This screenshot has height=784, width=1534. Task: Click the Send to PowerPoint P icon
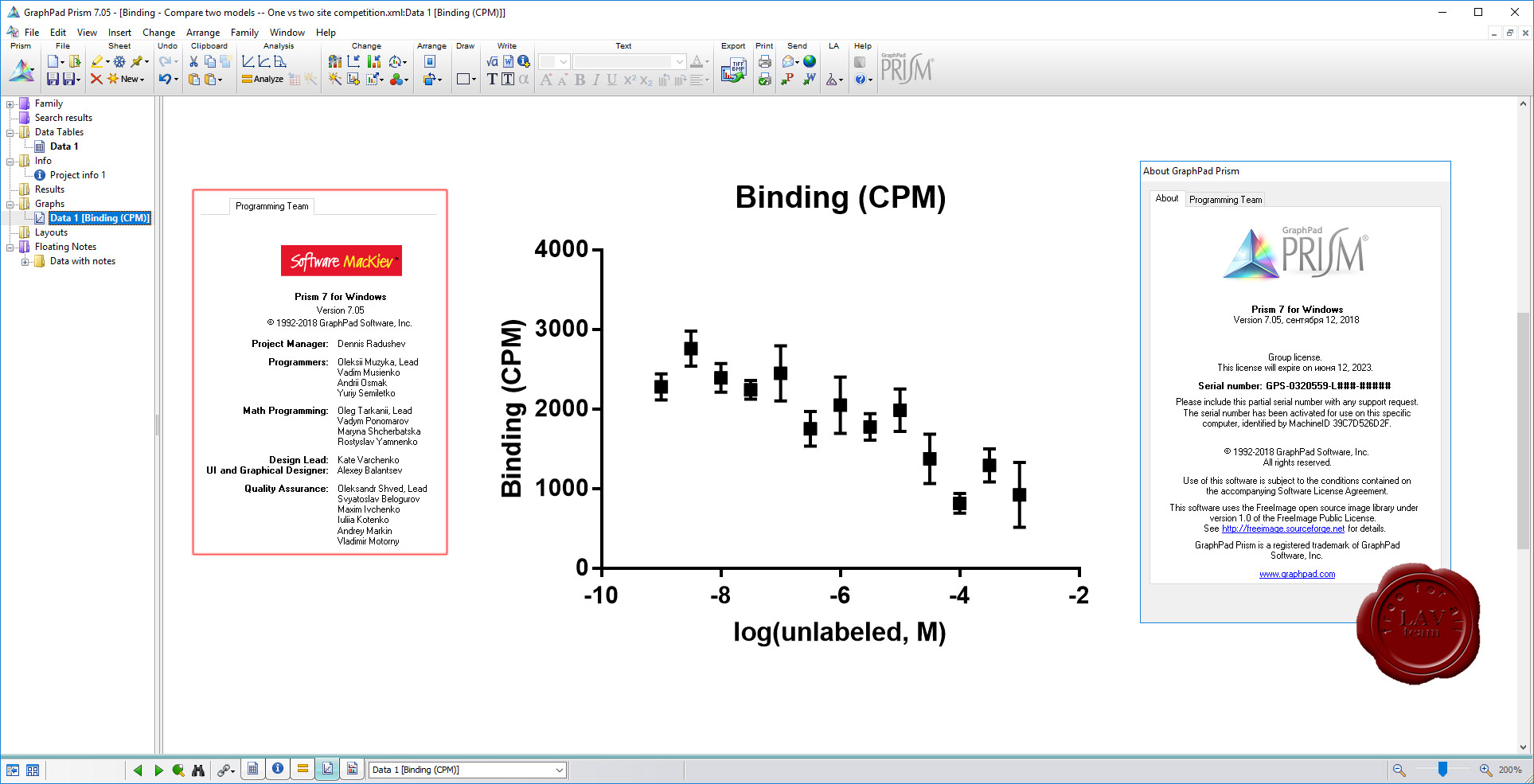coord(787,79)
